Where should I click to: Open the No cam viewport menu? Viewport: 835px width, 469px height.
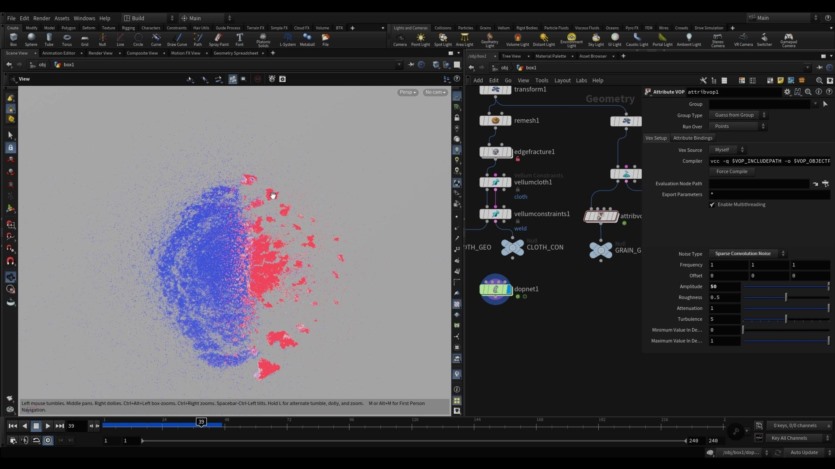click(435, 92)
